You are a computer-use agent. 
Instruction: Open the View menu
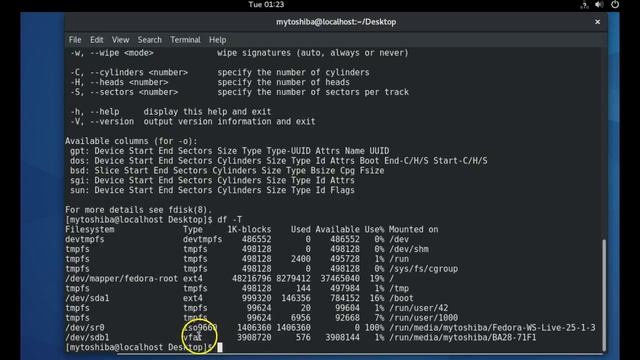tap(120, 40)
